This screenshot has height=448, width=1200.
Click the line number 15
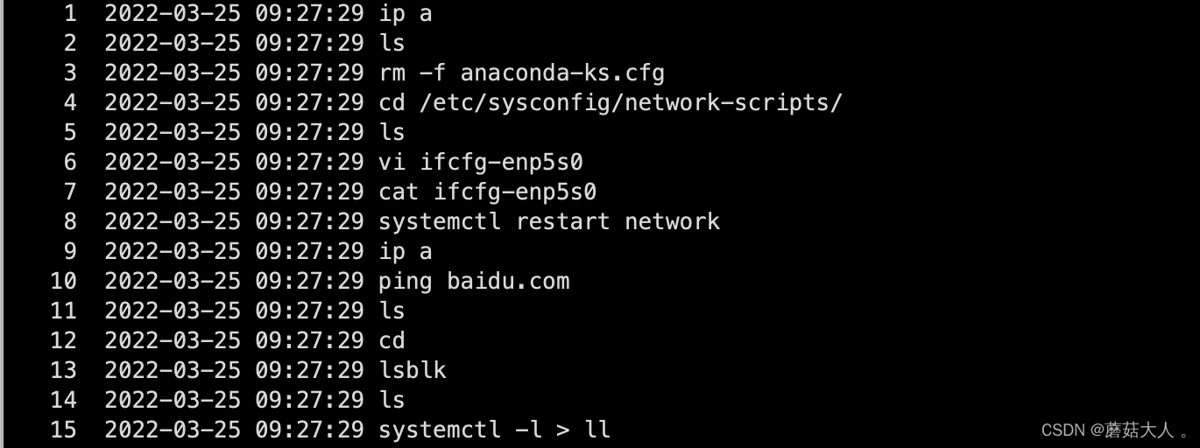(63, 429)
